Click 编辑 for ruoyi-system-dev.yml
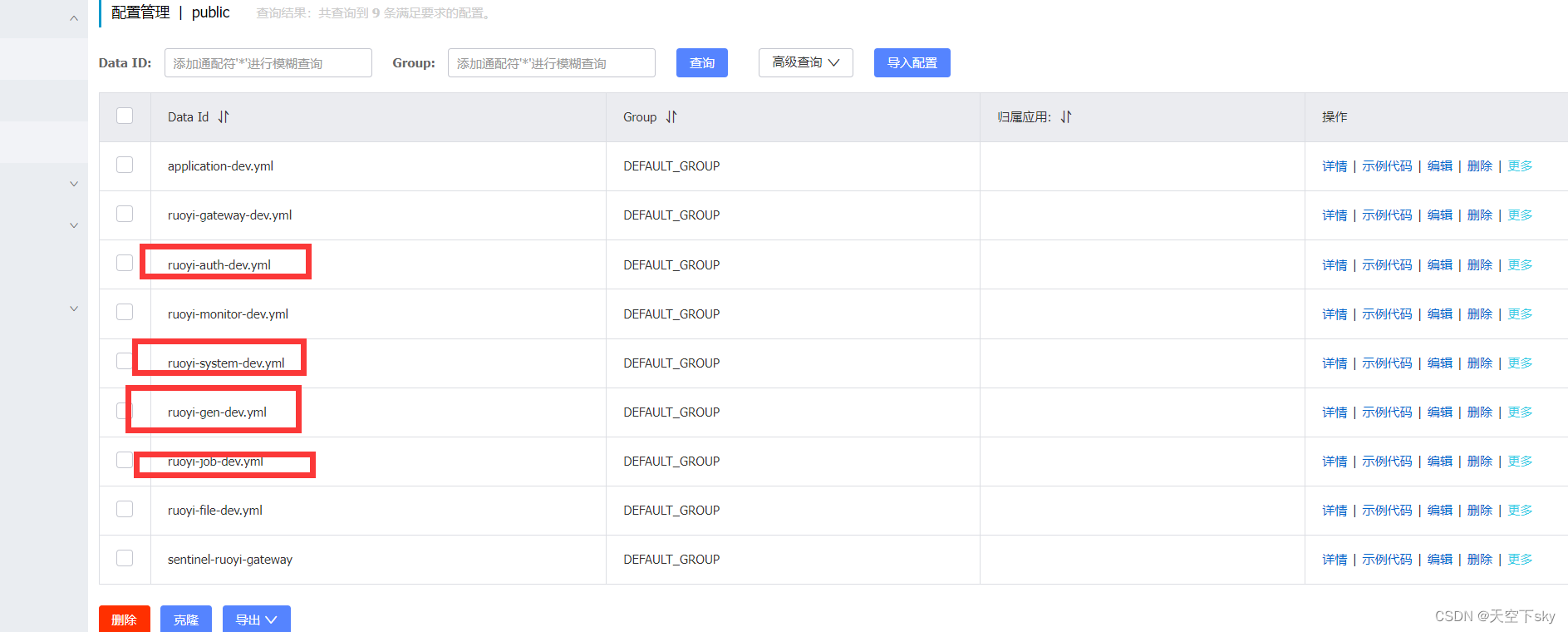This screenshot has width=1568, height=632. click(x=1440, y=363)
